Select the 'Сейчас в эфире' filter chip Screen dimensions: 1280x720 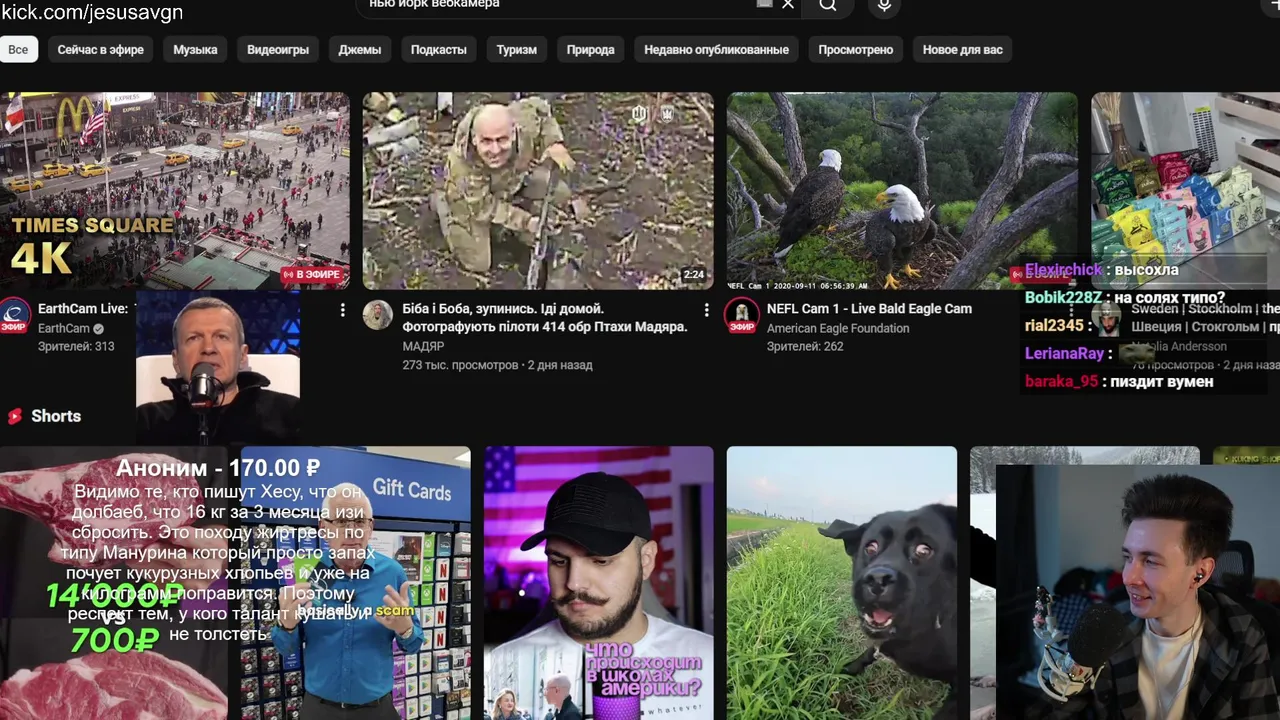pos(100,50)
